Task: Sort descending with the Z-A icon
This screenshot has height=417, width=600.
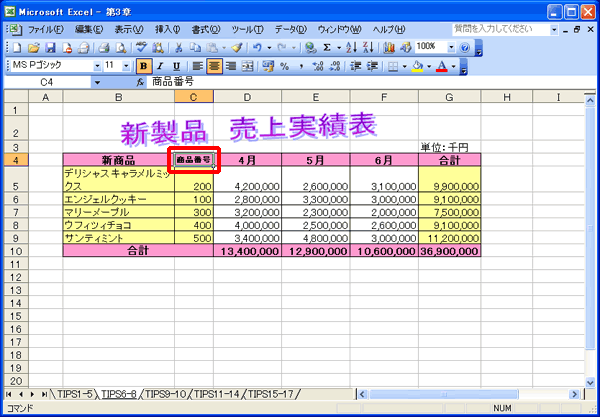Action: (368, 47)
